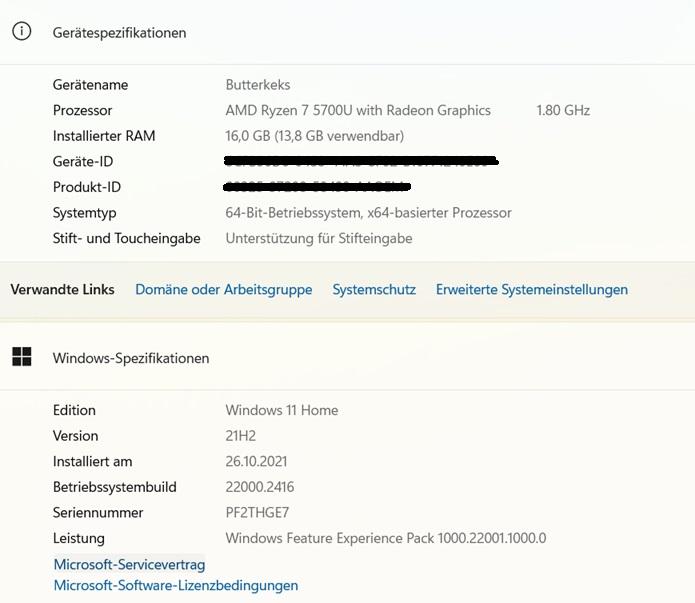Viewport: 695px width, 603px height.
Task: Click the Windows logo icon
Action: coord(21,357)
